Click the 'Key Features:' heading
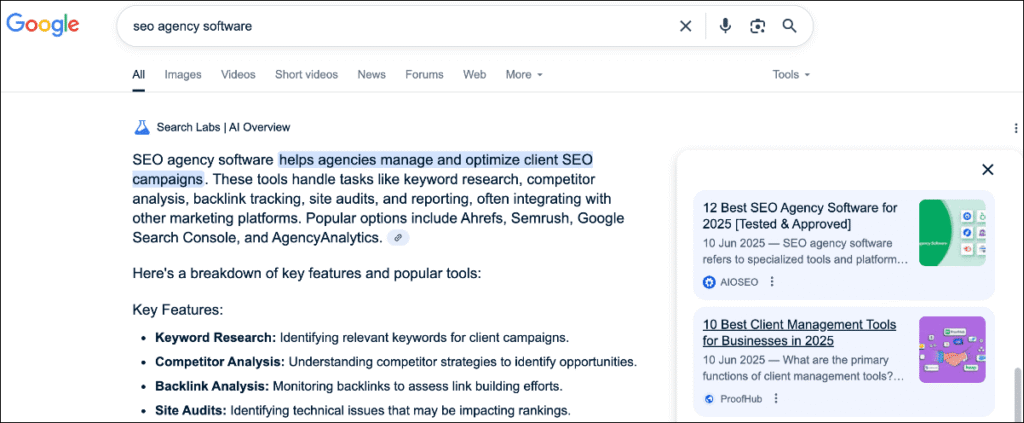This screenshot has height=423, width=1024. point(178,309)
